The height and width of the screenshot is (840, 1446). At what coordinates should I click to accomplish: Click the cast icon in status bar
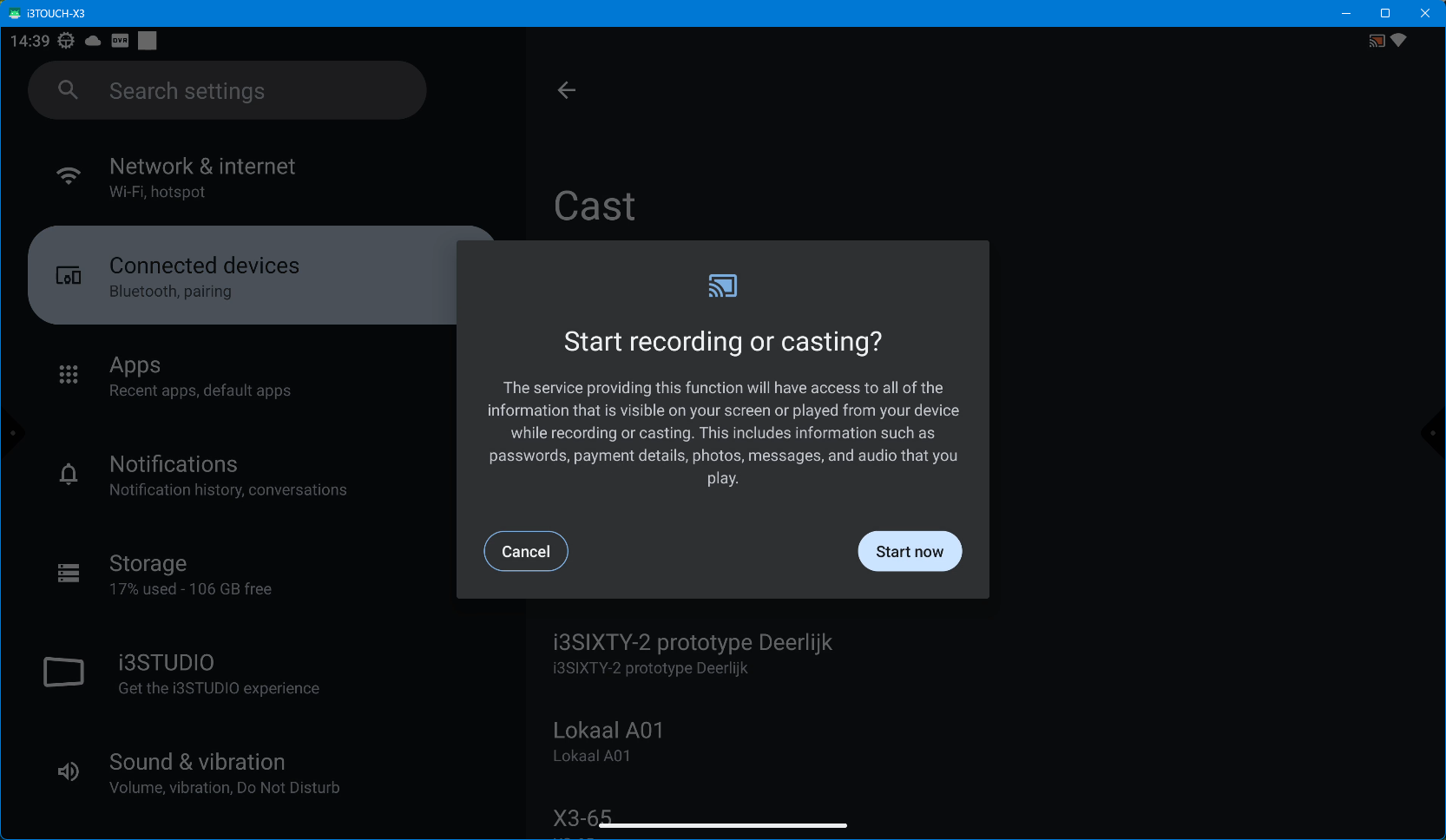click(x=1376, y=41)
